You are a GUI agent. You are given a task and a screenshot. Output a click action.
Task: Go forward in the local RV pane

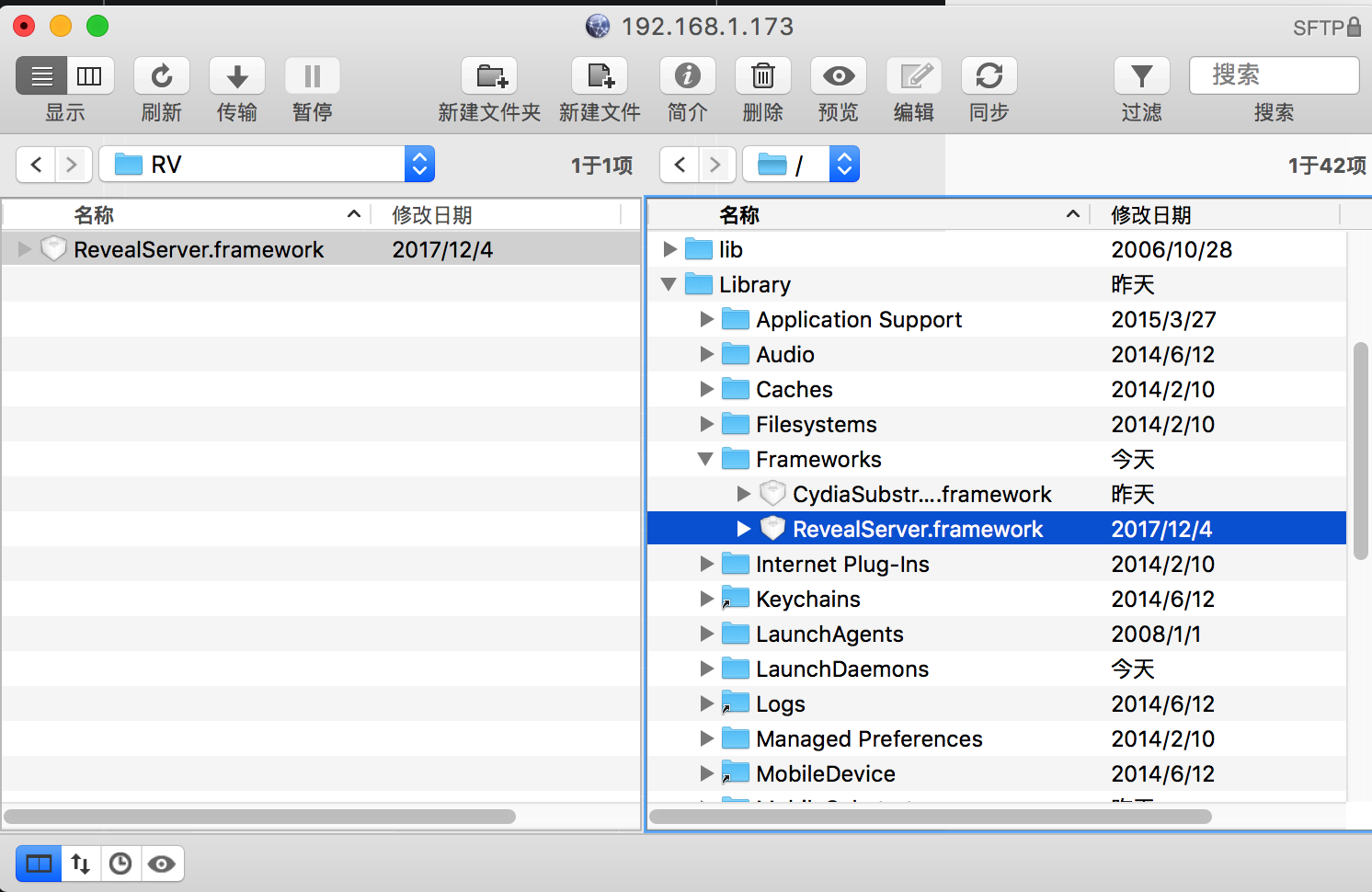73,165
